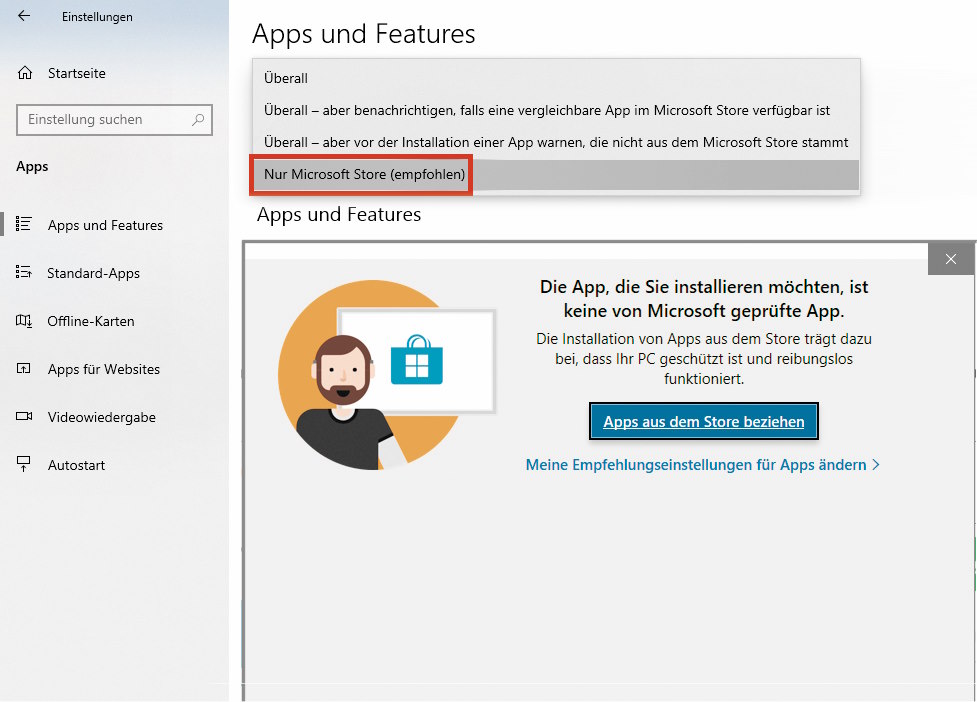Click the bearded person illustration
The image size is (977, 702).
click(343, 402)
